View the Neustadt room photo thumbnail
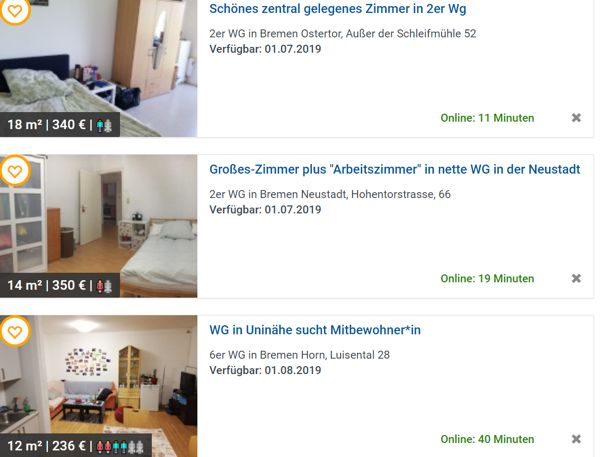Screen dimensions: 602x457 [99, 226]
